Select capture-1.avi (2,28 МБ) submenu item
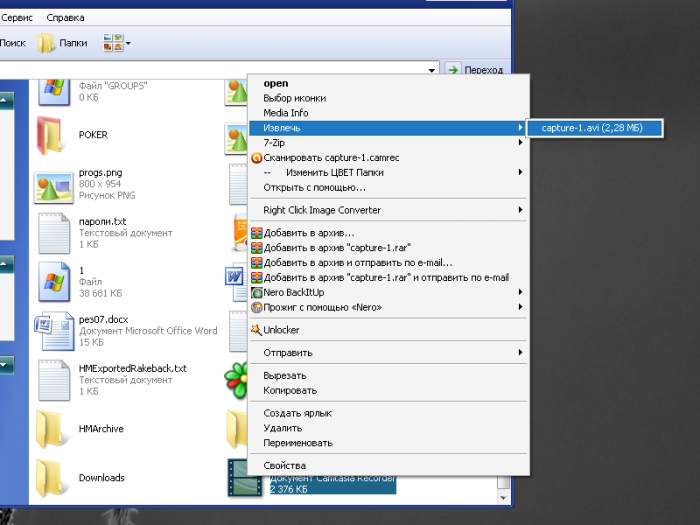 pos(594,128)
